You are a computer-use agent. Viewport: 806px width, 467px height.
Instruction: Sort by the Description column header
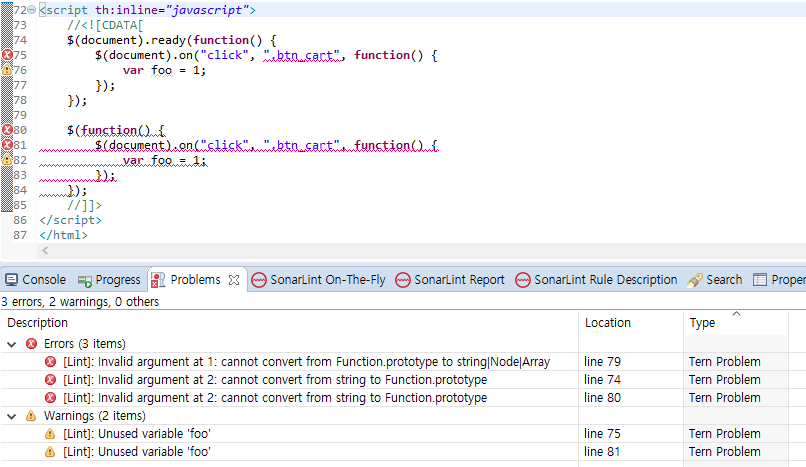pyautogui.click(x=289, y=323)
